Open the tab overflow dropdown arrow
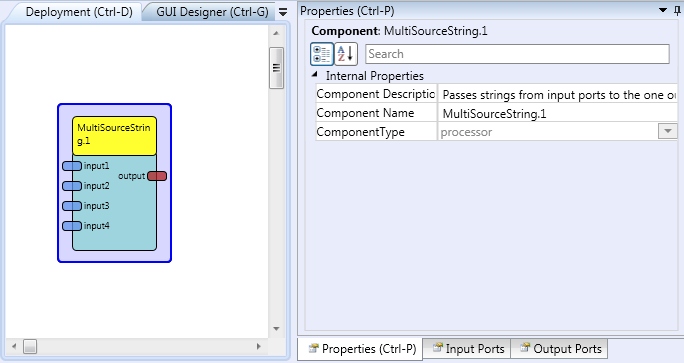This screenshot has width=684, height=363. (x=283, y=12)
